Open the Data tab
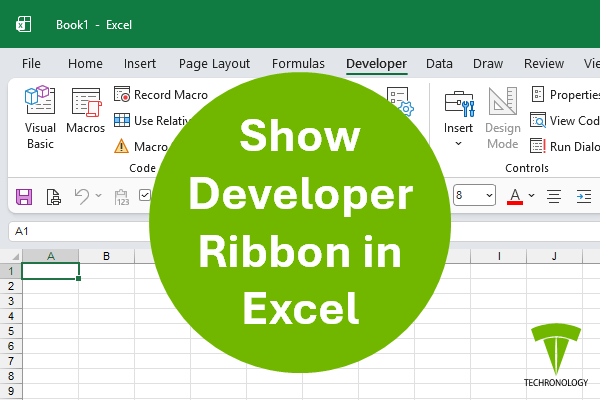 pyautogui.click(x=439, y=63)
